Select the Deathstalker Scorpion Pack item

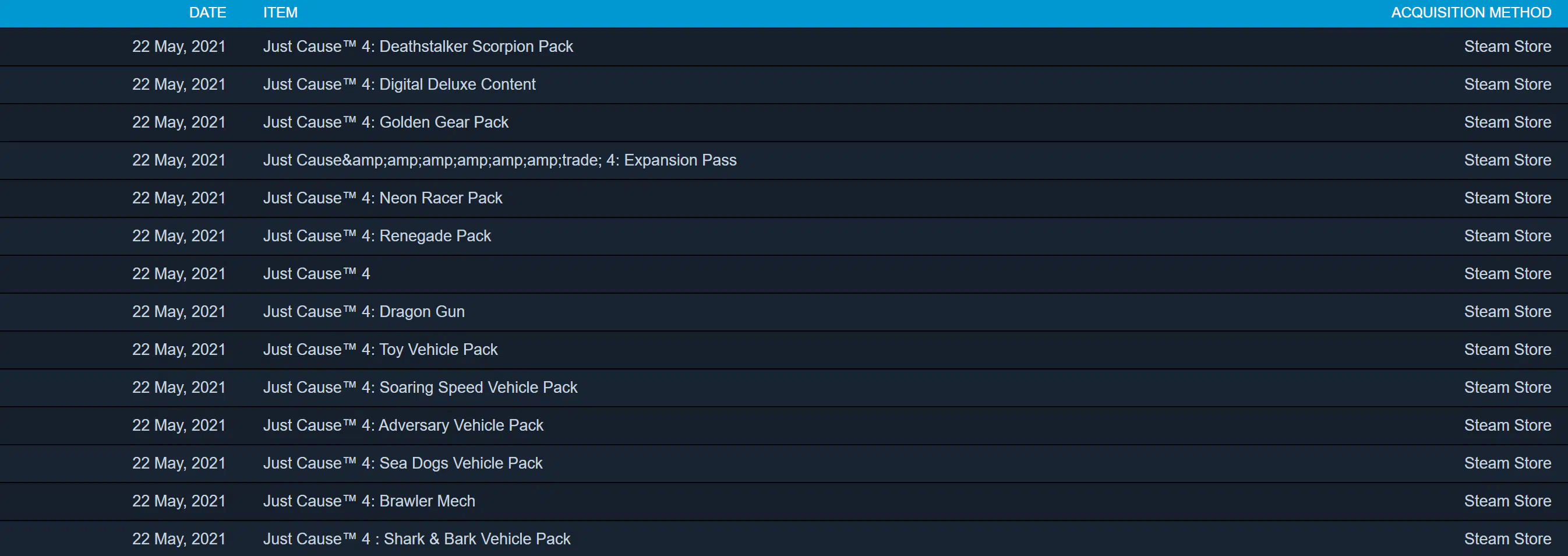418,47
